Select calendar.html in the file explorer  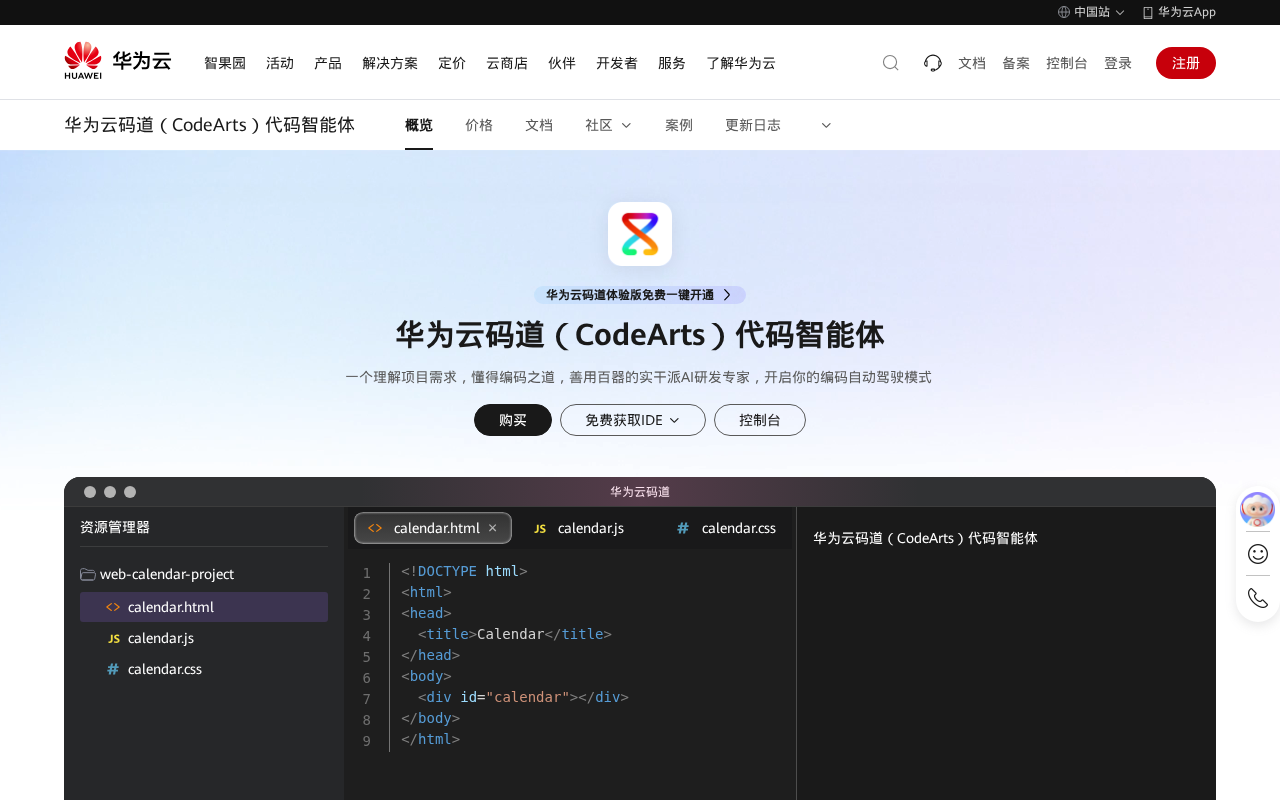point(204,607)
